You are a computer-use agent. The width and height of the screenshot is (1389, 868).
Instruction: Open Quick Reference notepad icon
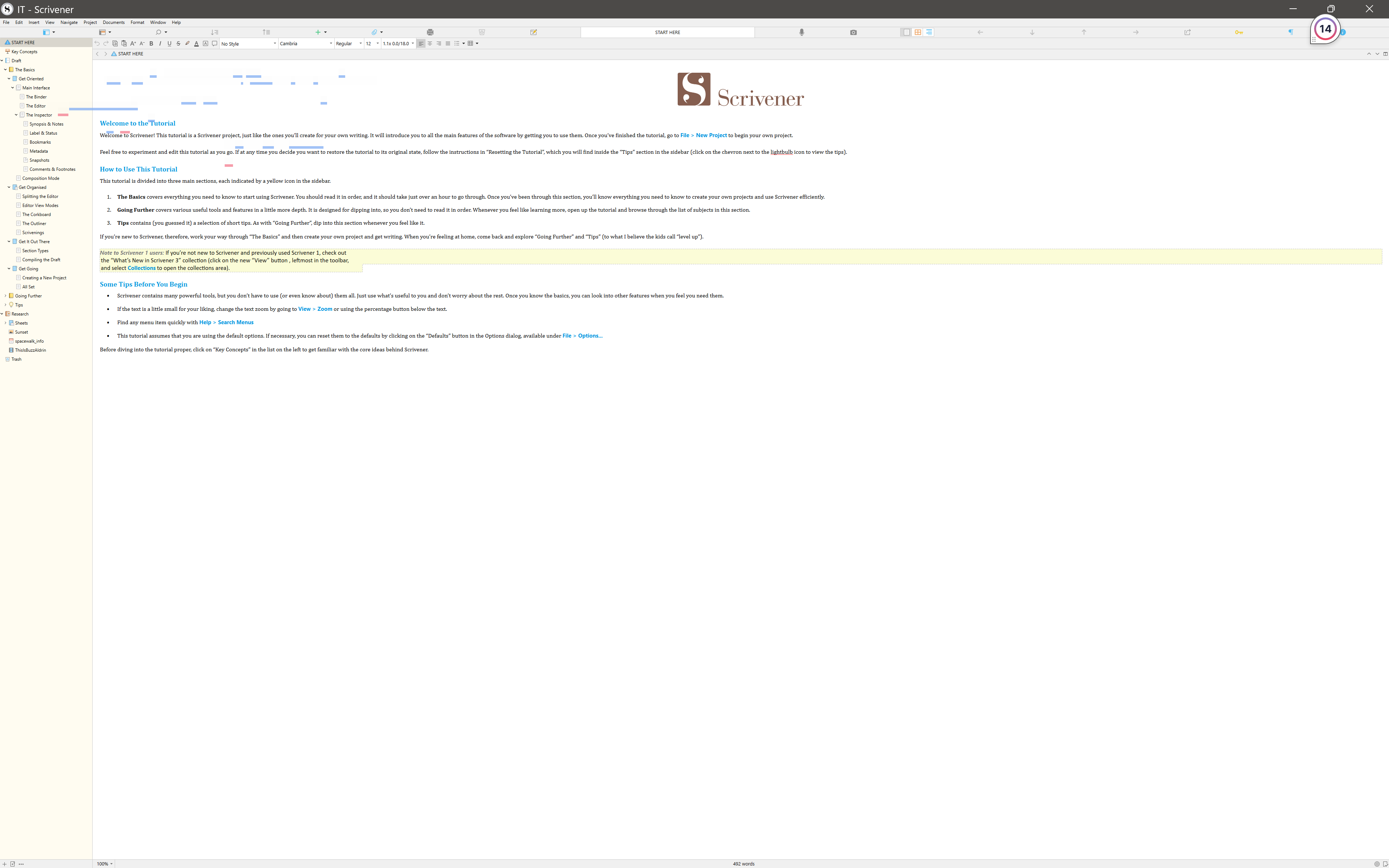(x=533, y=32)
